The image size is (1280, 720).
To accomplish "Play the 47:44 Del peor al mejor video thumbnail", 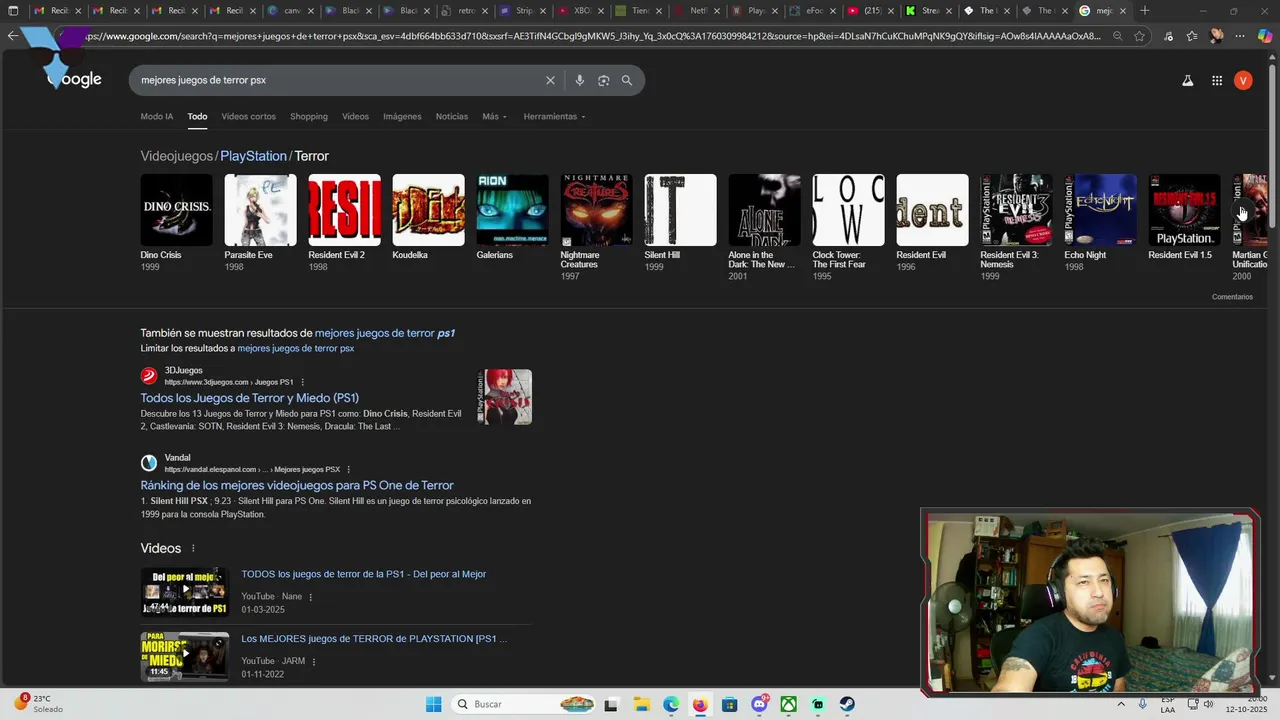I will click(x=184, y=592).
